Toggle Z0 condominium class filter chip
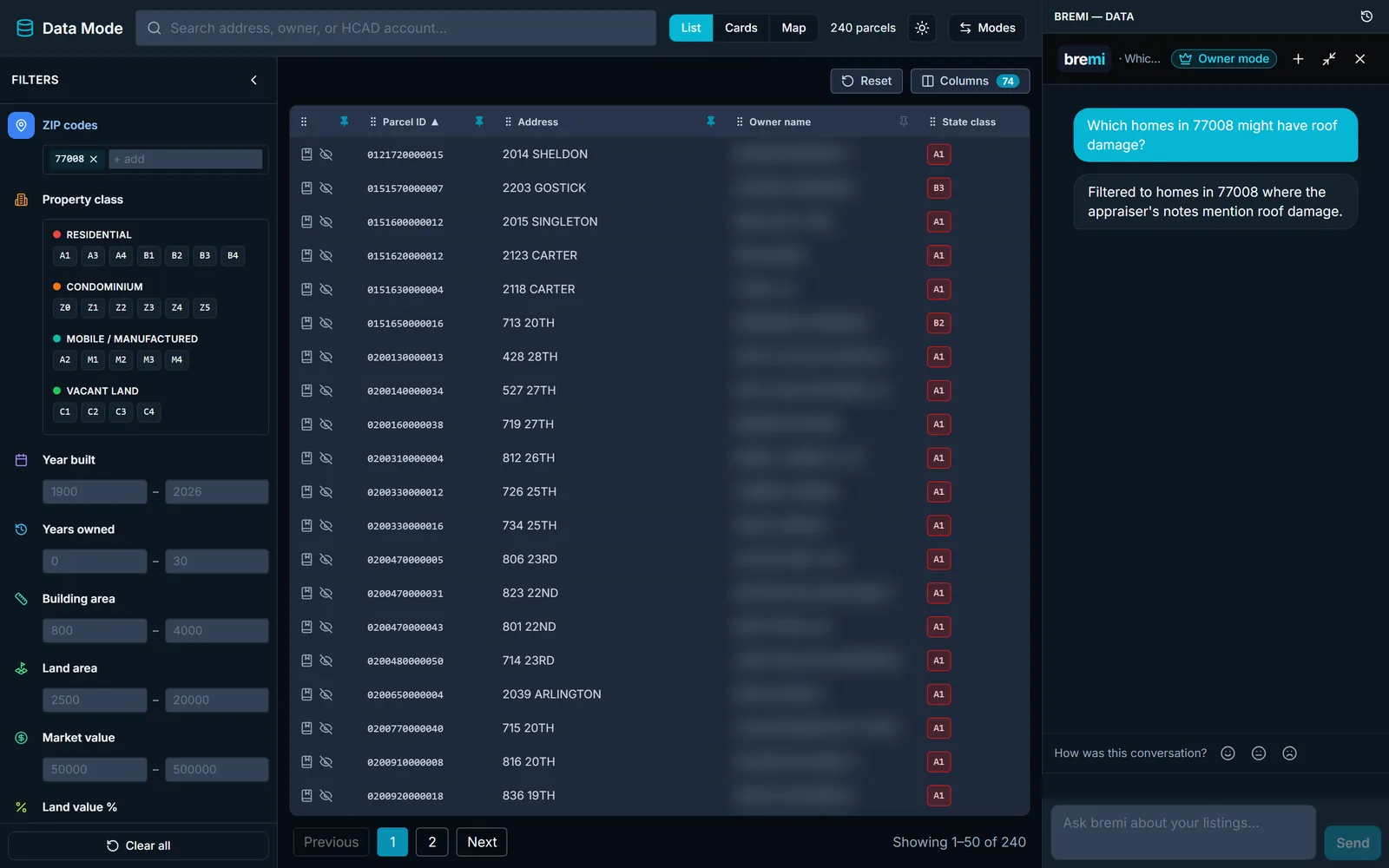 click(65, 307)
